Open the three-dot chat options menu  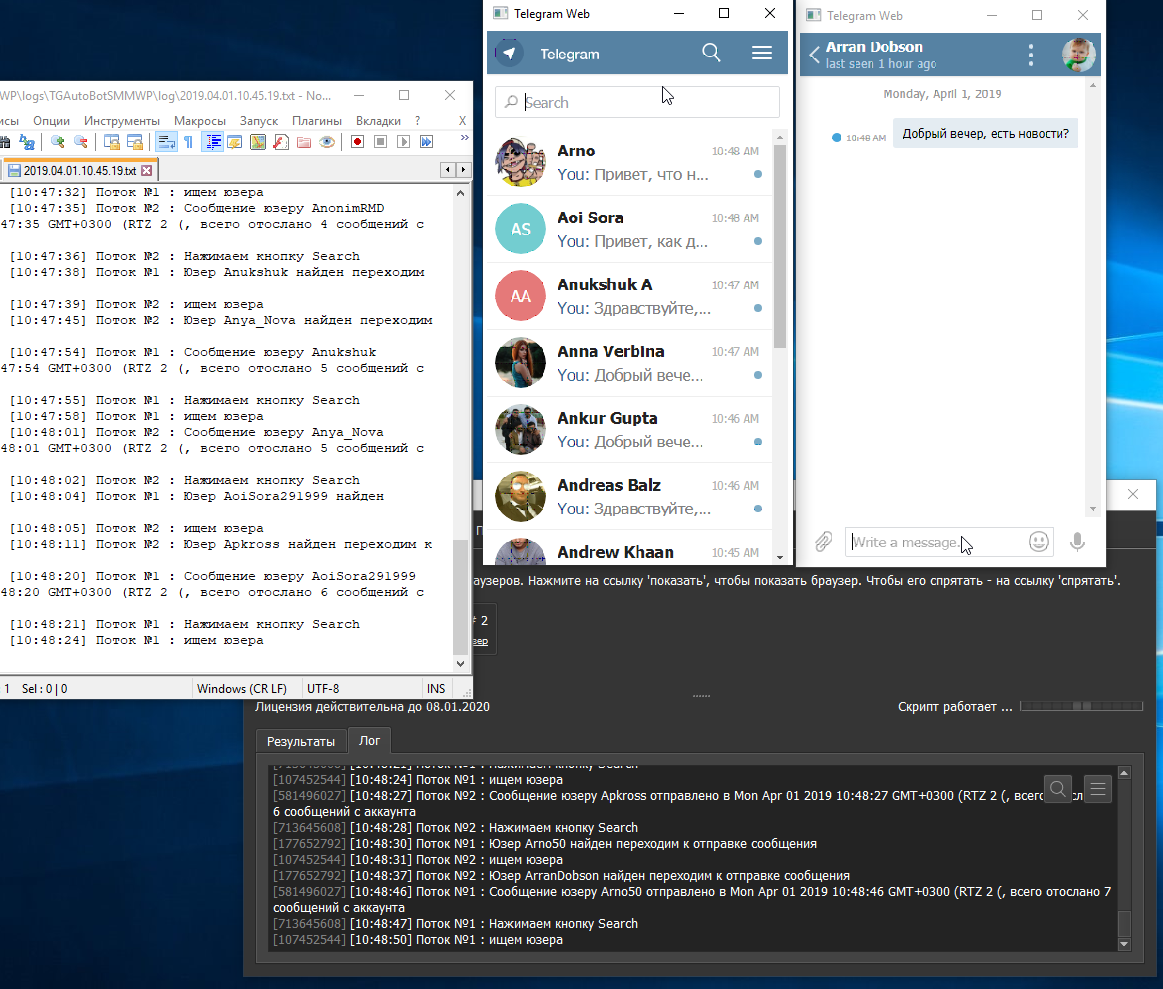coord(1031,55)
